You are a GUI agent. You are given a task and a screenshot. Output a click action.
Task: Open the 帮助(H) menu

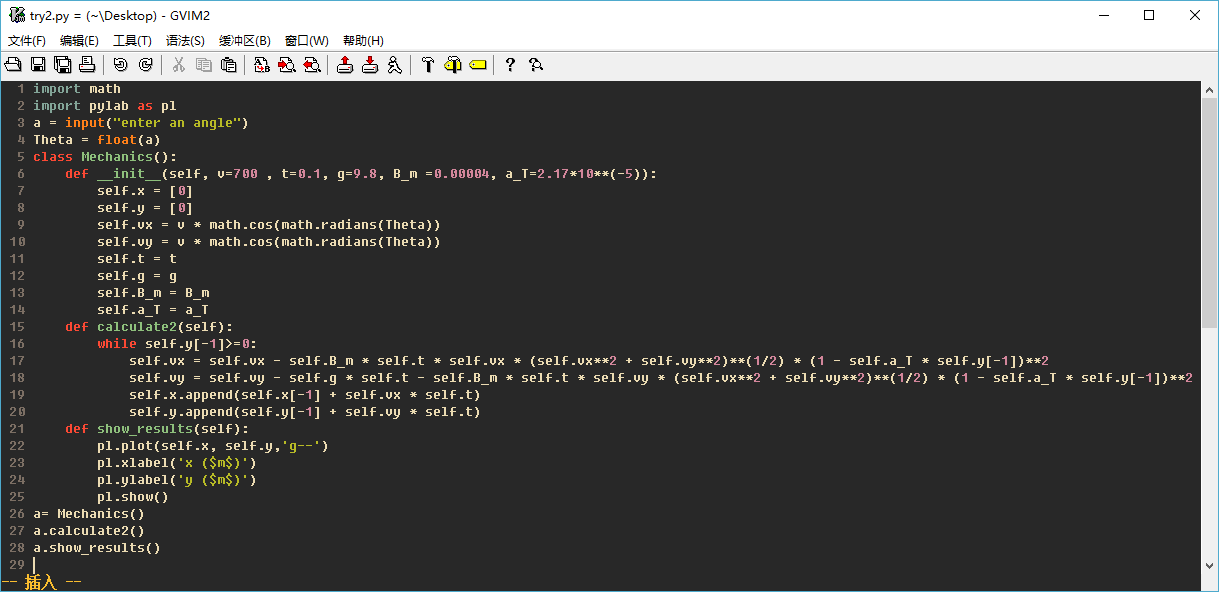(363, 41)
